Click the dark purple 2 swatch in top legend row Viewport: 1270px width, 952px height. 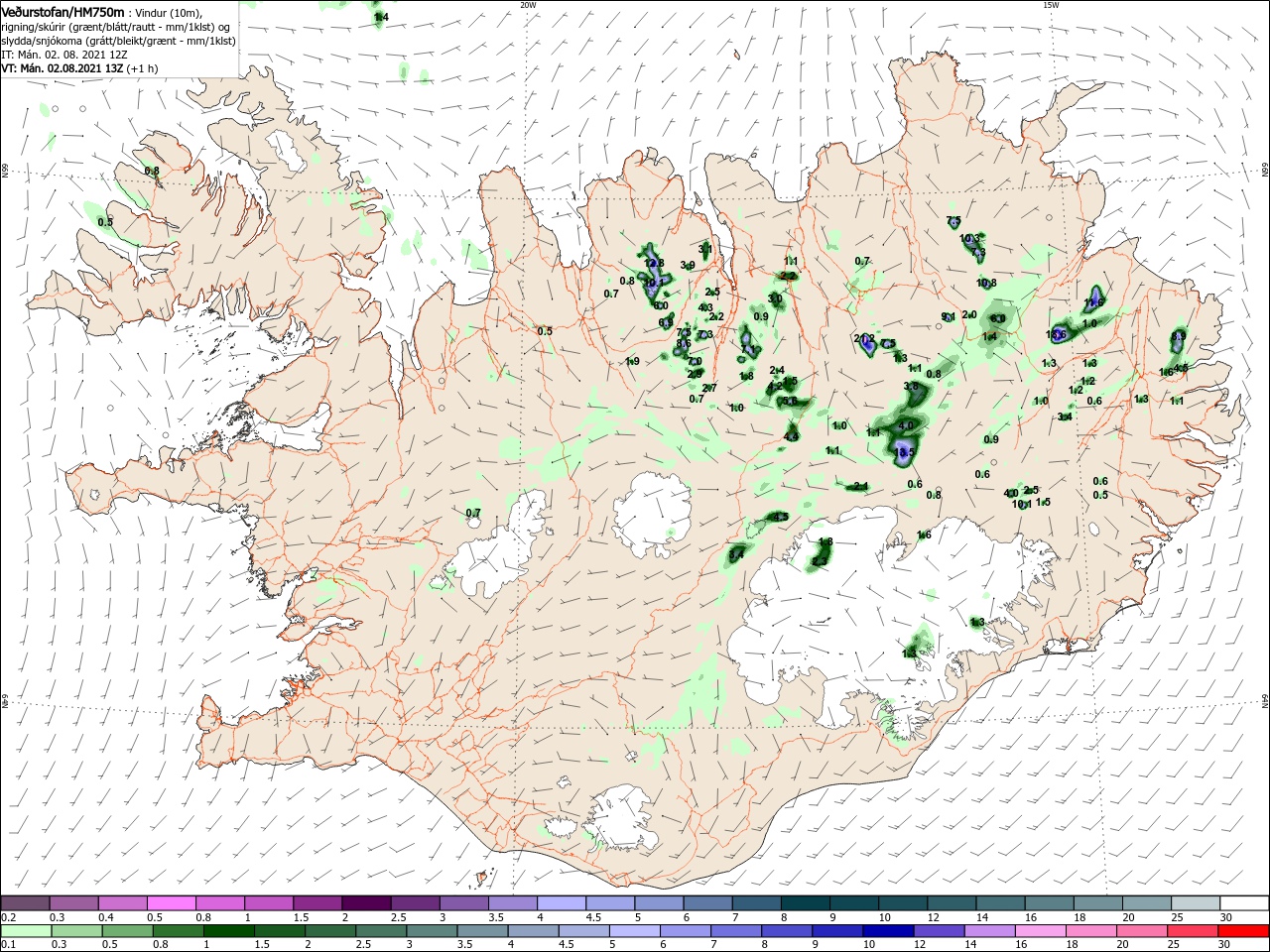(365, 902)
